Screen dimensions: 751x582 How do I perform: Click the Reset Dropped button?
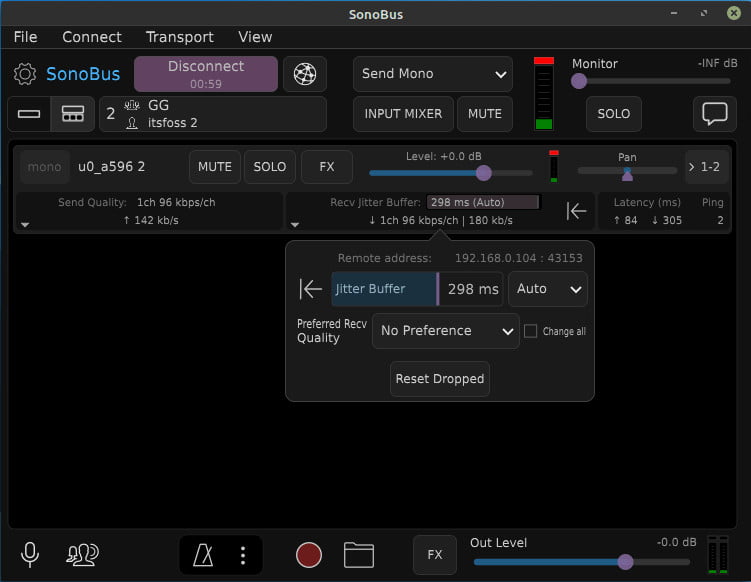point(440,379)
